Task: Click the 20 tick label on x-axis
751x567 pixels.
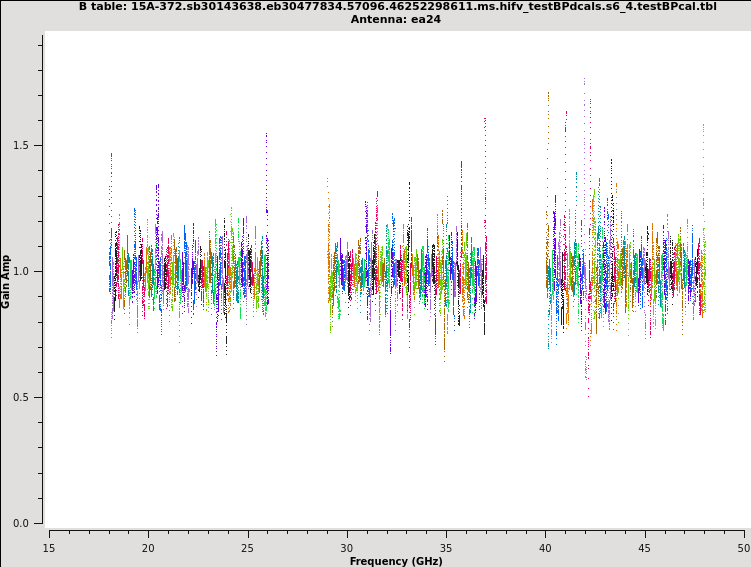Action: point(148,547)
